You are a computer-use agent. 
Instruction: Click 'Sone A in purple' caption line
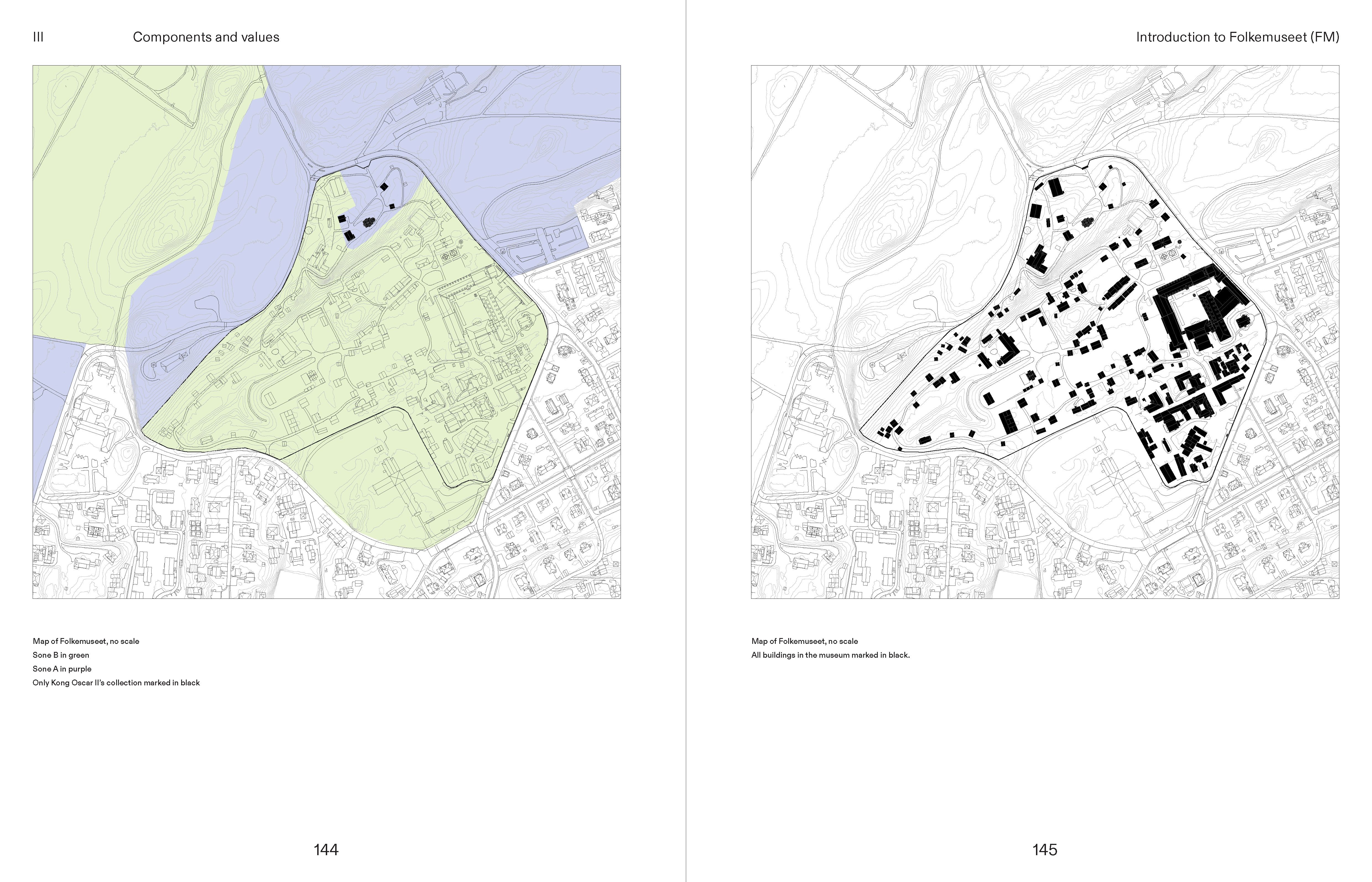[x=62, y=668]
